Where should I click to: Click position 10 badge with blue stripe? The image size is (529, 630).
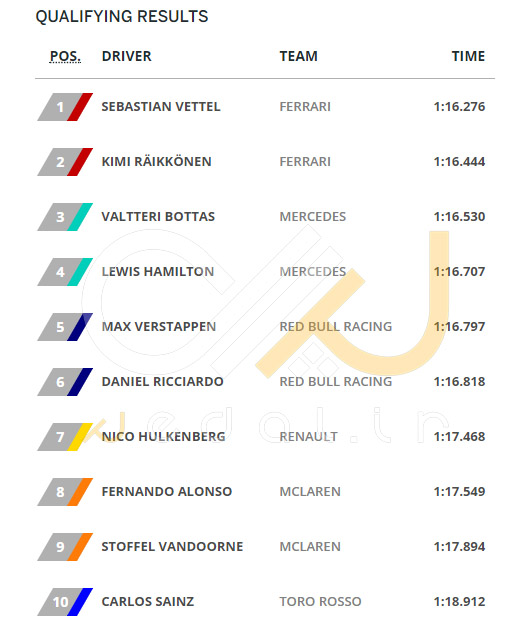click(x=65, y=602)
